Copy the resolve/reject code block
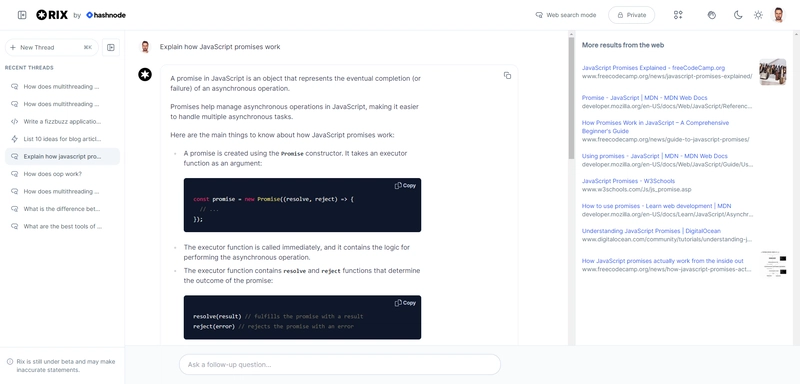 coord(405,303)
